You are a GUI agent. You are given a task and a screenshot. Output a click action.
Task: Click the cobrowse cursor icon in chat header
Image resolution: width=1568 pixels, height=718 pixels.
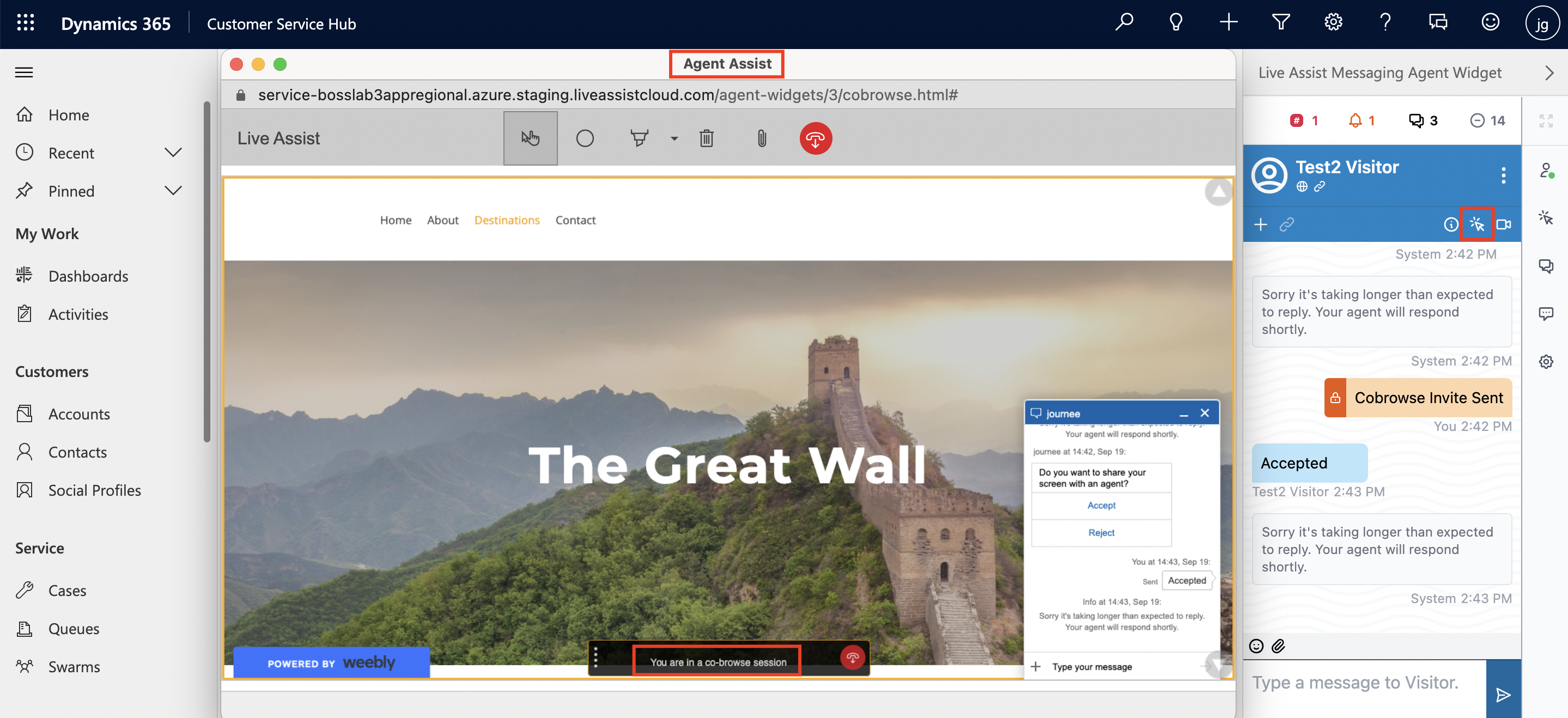1476,224
